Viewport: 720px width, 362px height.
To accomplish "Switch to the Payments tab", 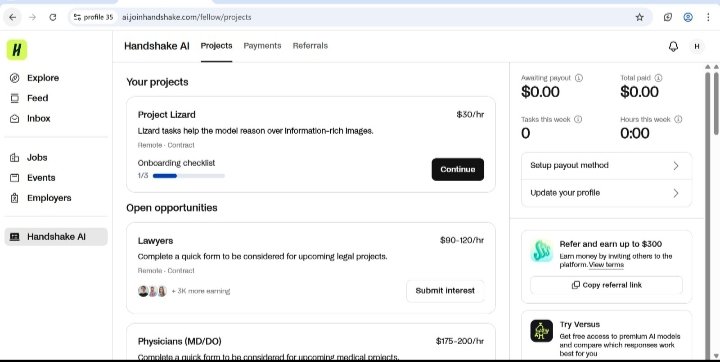I will point(262,46).
